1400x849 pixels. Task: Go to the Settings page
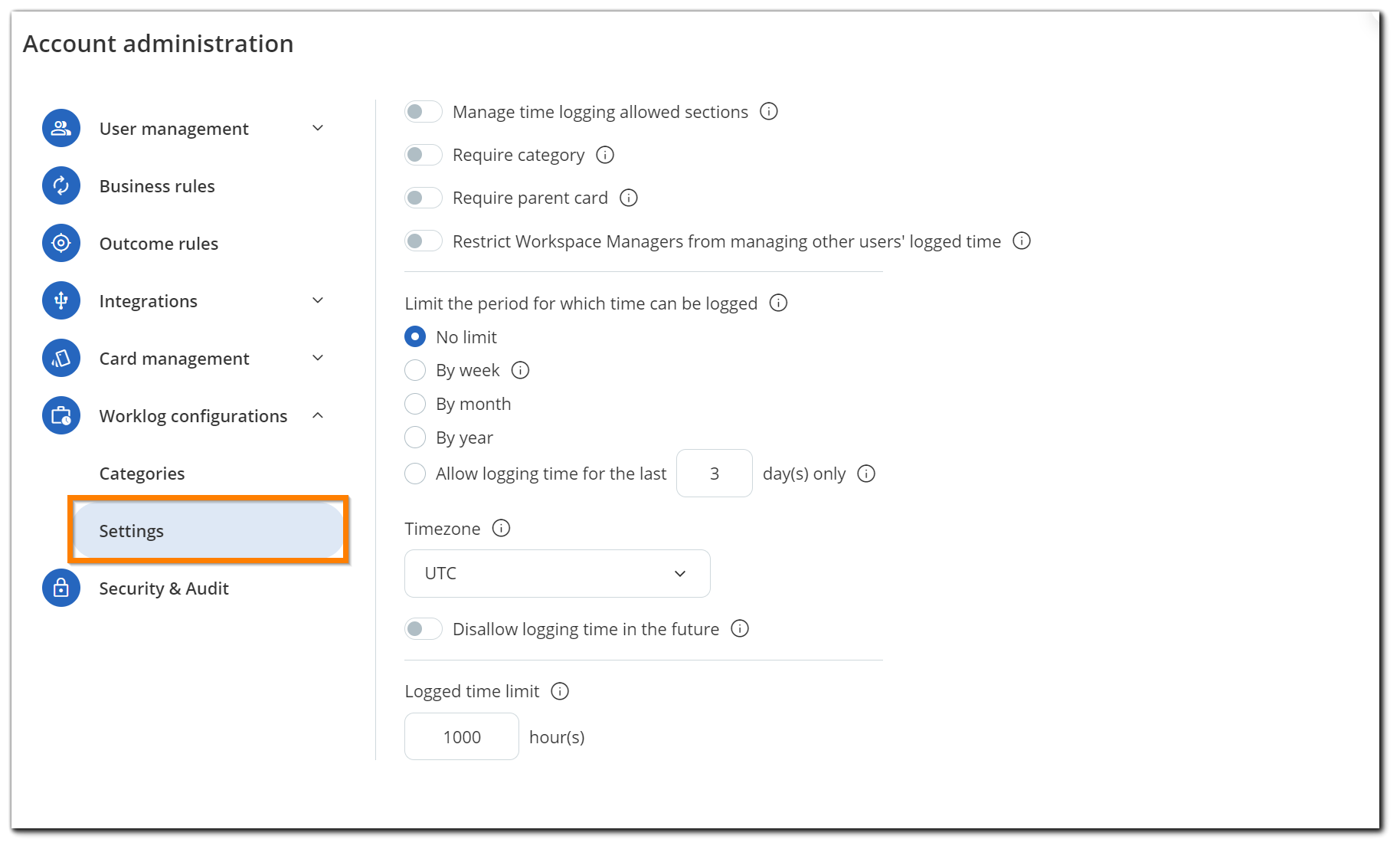pos(131,530)
